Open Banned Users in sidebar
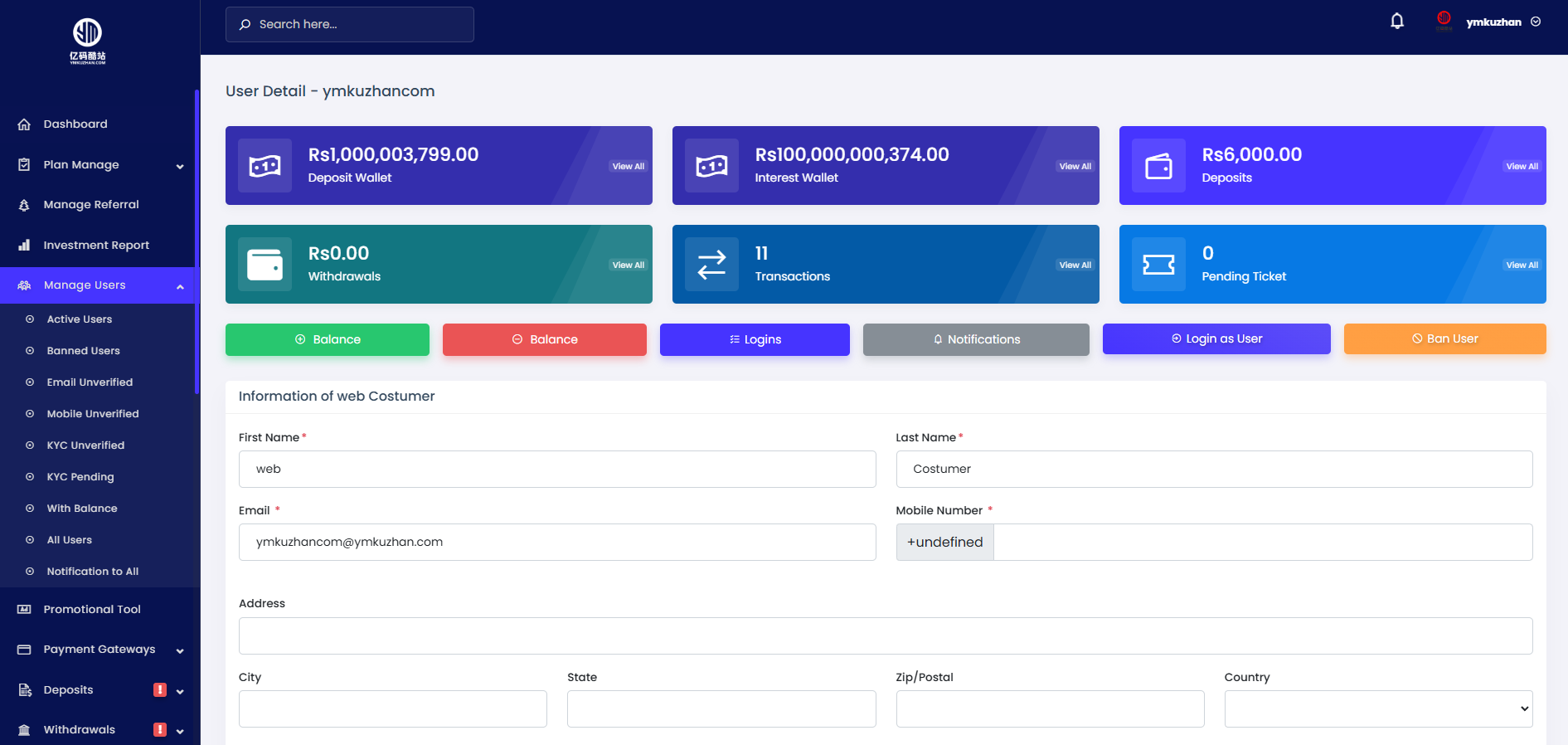 point(83,351)
